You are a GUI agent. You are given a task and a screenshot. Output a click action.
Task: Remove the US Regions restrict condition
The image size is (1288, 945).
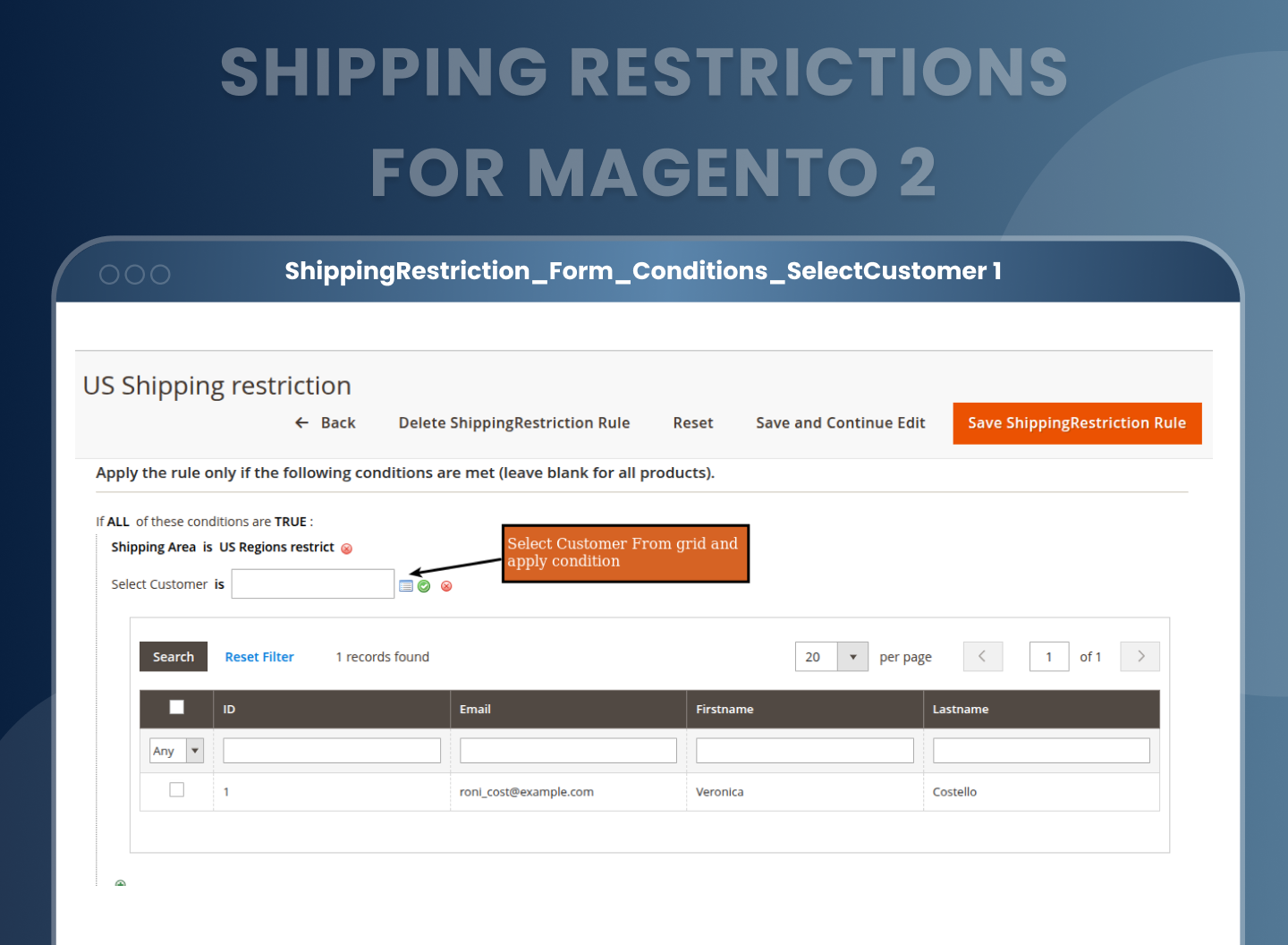pos(347,549)
